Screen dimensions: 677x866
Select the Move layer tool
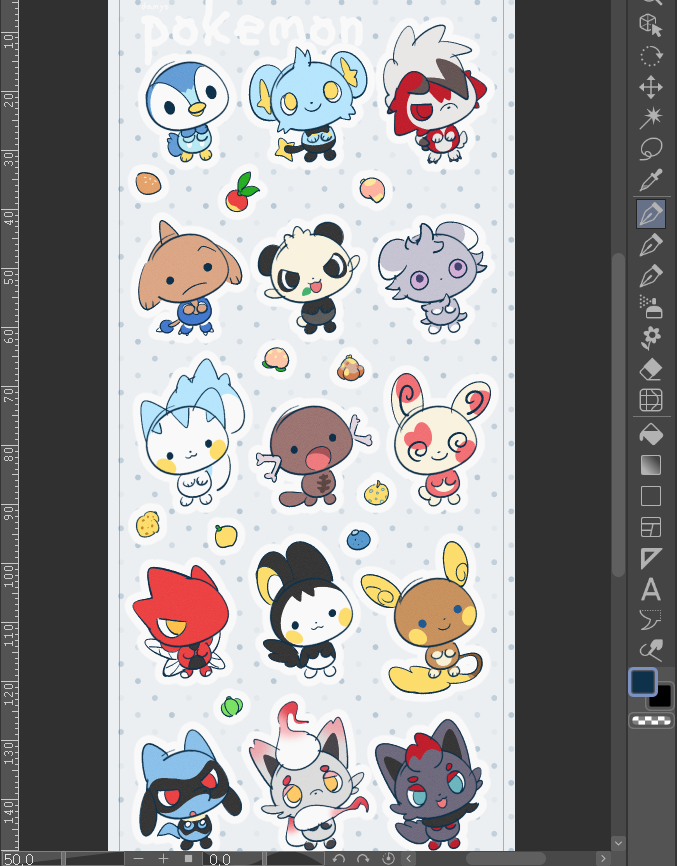coord(651,87)
